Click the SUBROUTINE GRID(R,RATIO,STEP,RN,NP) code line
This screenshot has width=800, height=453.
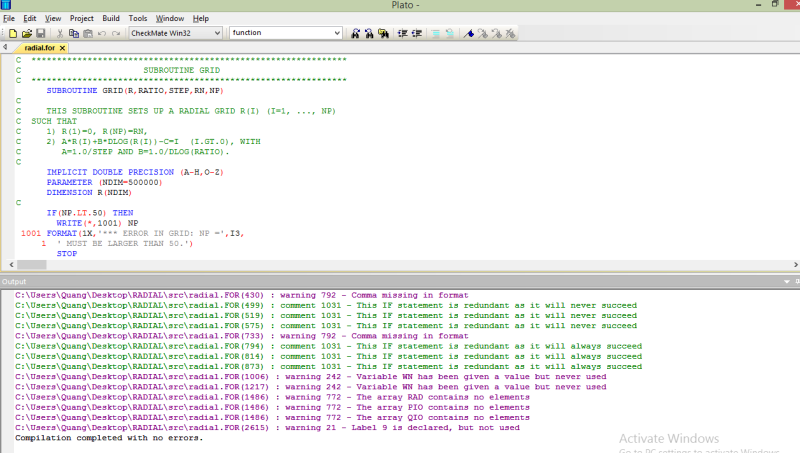click(x=135, y=91)
